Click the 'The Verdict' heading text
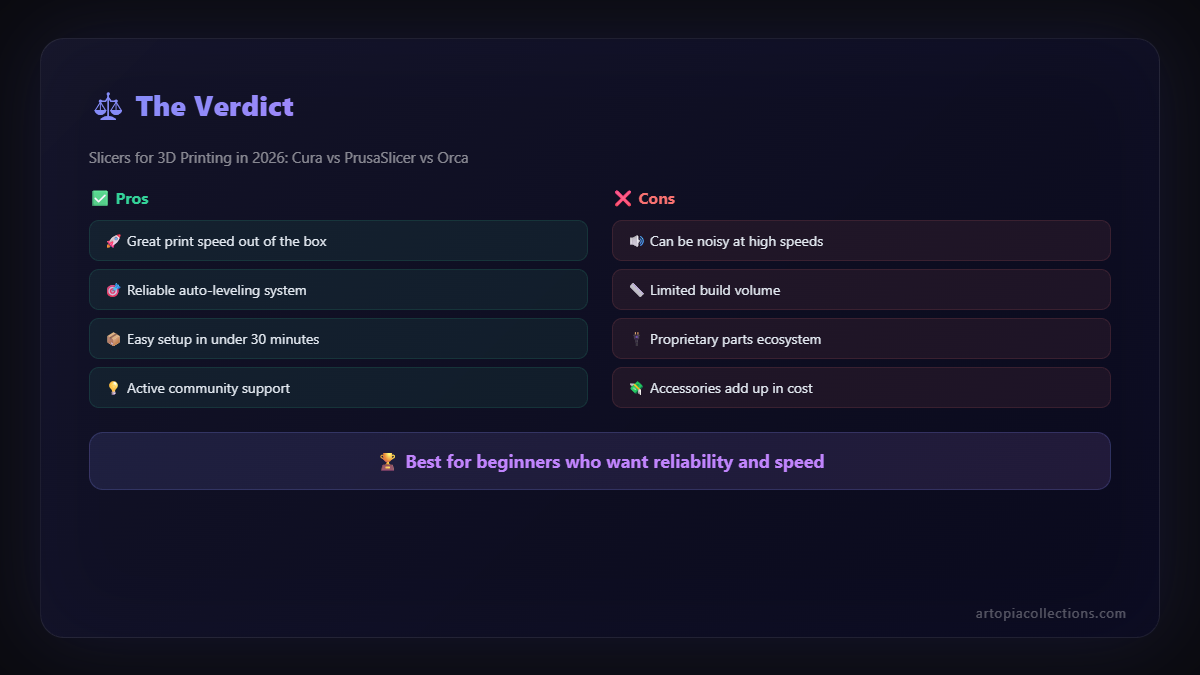 tap(214, 106)
